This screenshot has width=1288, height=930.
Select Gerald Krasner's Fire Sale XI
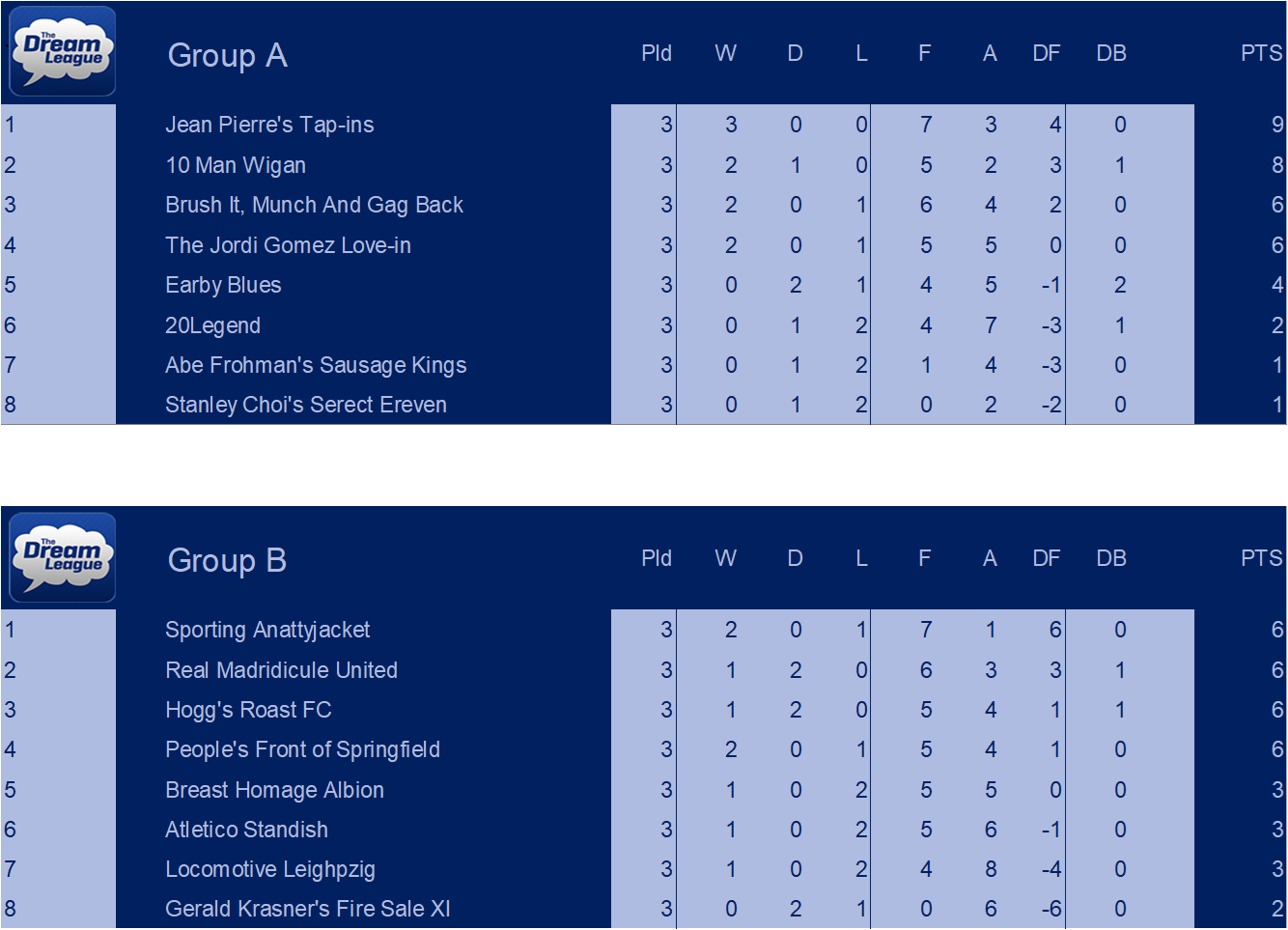tap(308, 909)
